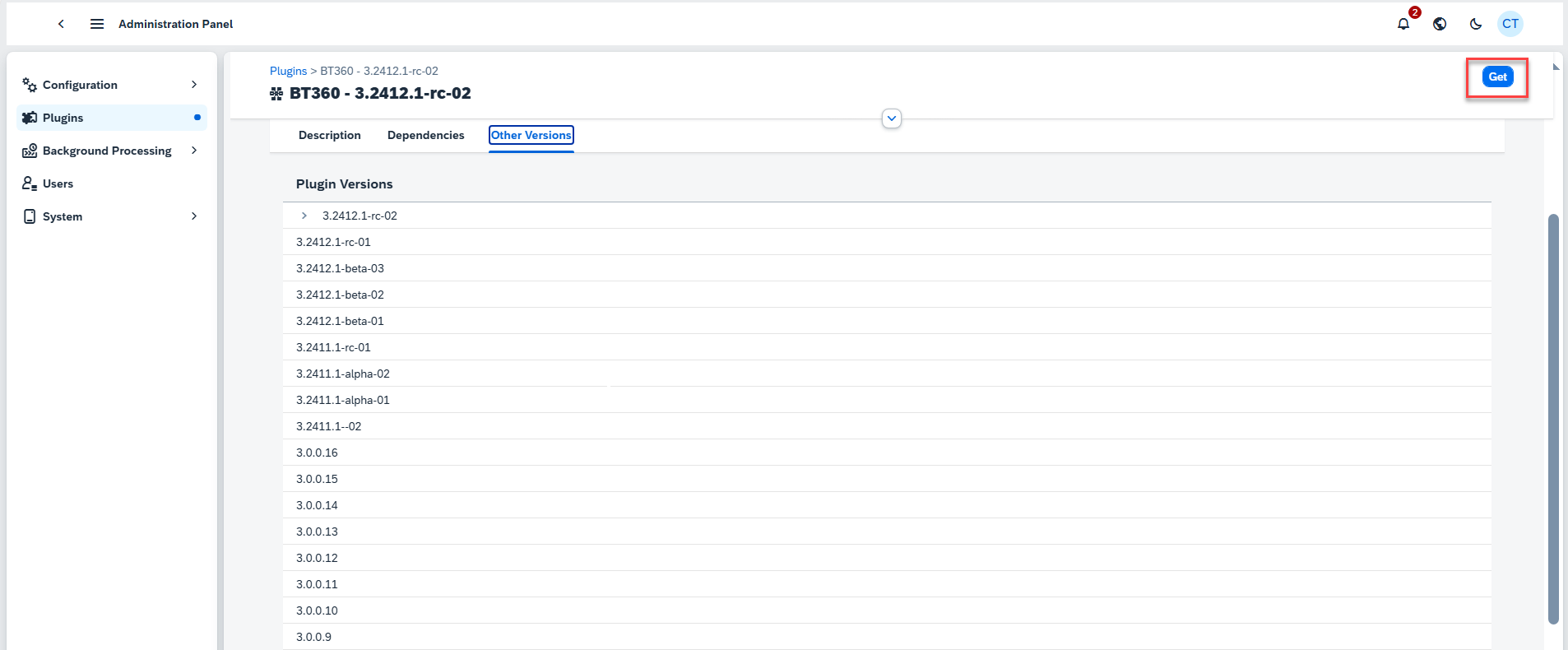Select version 3.0.0.16
This screenshot has width=1568, height=650.
[887, 453]
